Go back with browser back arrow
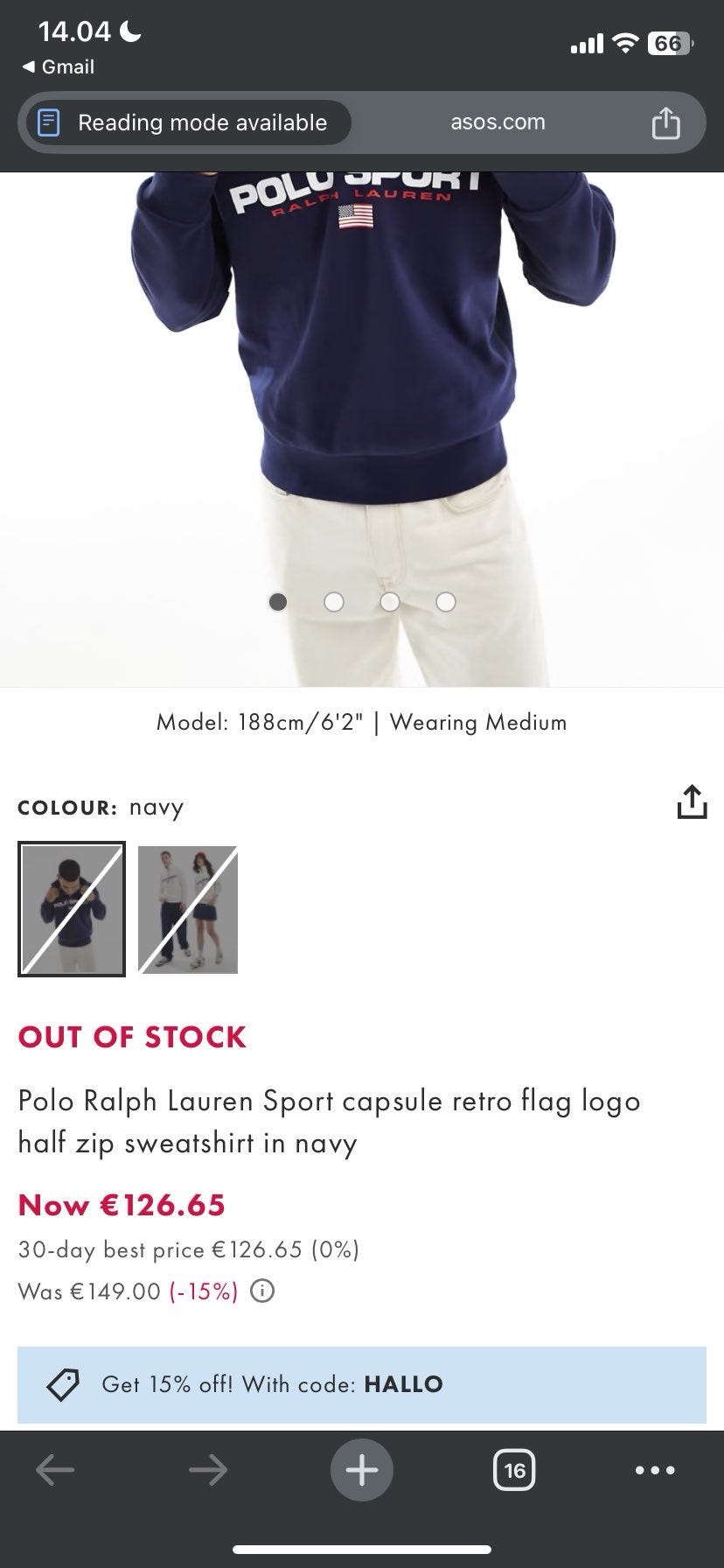The height and width of the screenshot is (1568, 724). pyautogui.click(x=55, y=1470)
